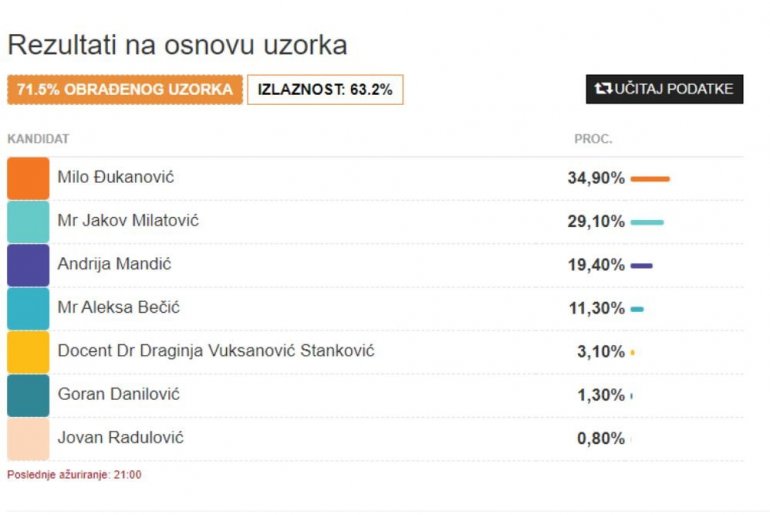Click Aleksa Bečić's blue color swatch
Image resolution: width=770 pixels, height=515 pixels.
tap(28, 308)
